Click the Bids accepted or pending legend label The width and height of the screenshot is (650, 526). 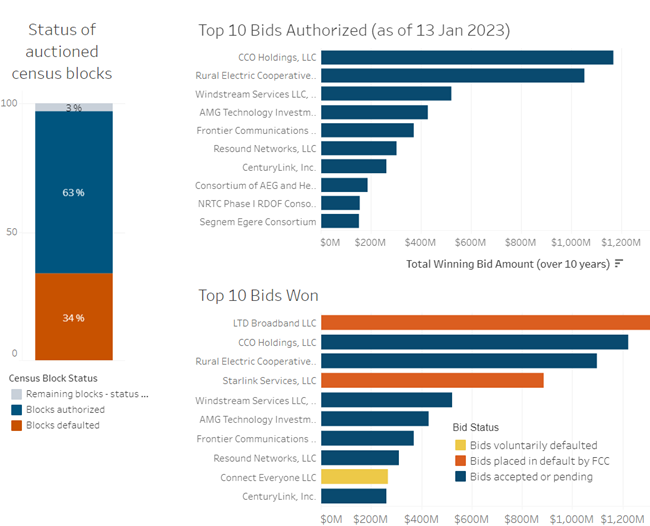(x=531, y=477)
